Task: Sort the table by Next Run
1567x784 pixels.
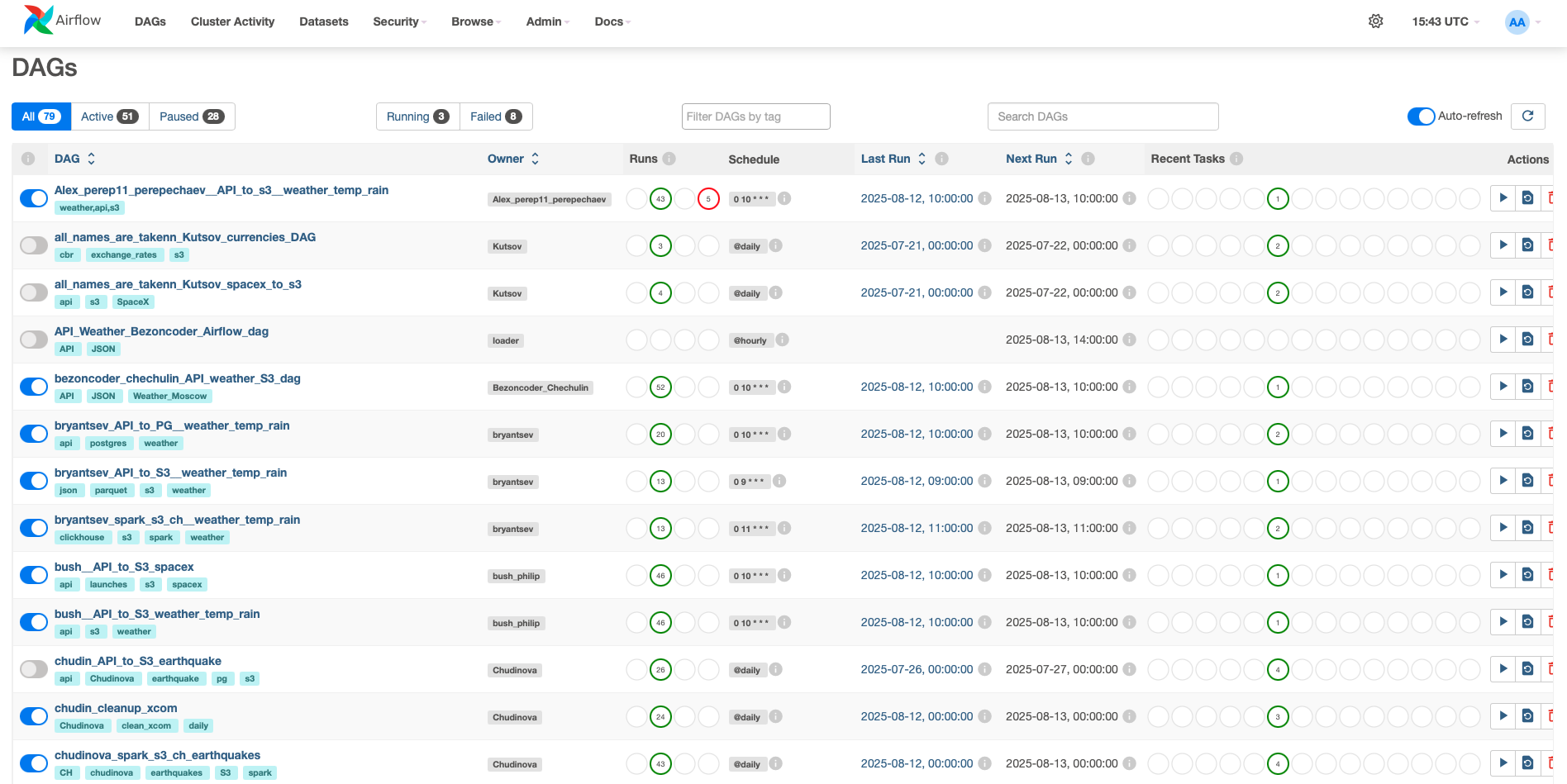Action: [x=1040, y=159]
